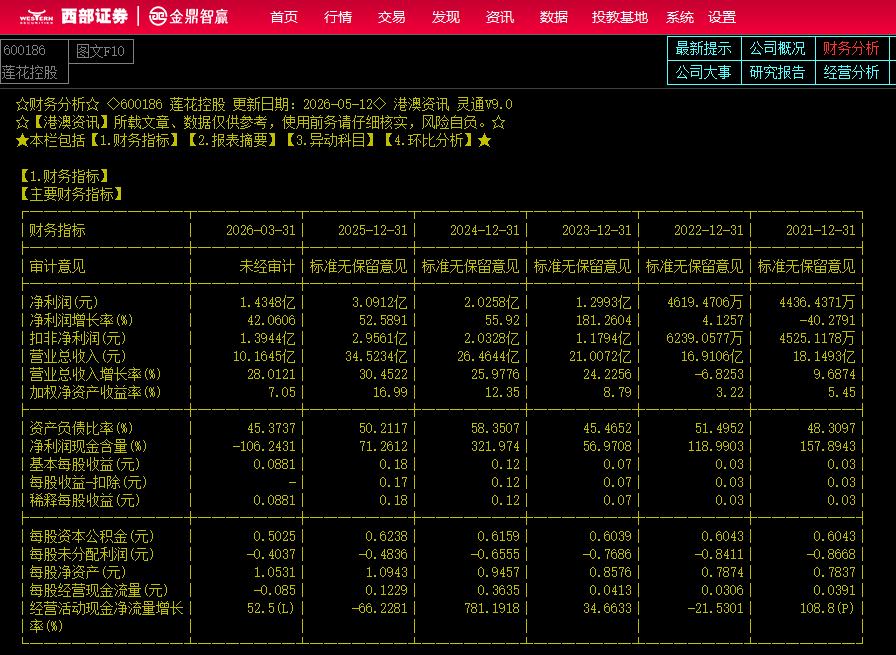
Task: Open the 资讯 menu
Action: [499, 17]
